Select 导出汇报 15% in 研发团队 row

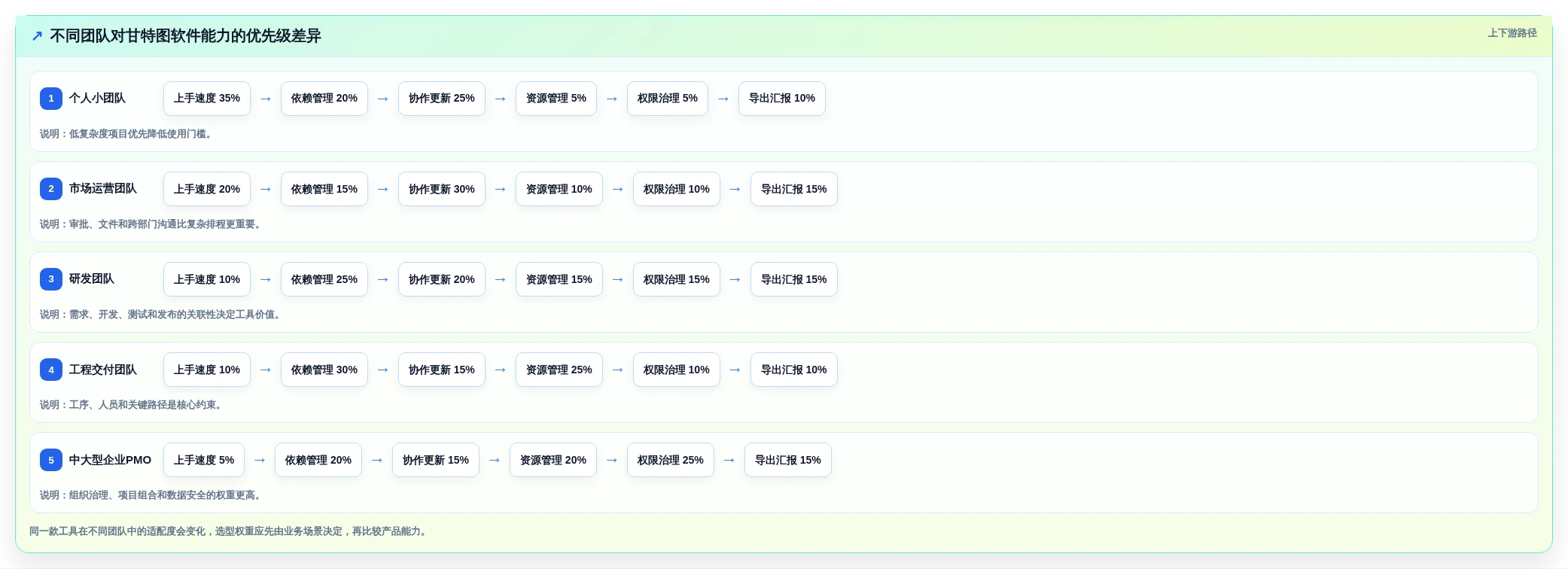coord(794,279)
